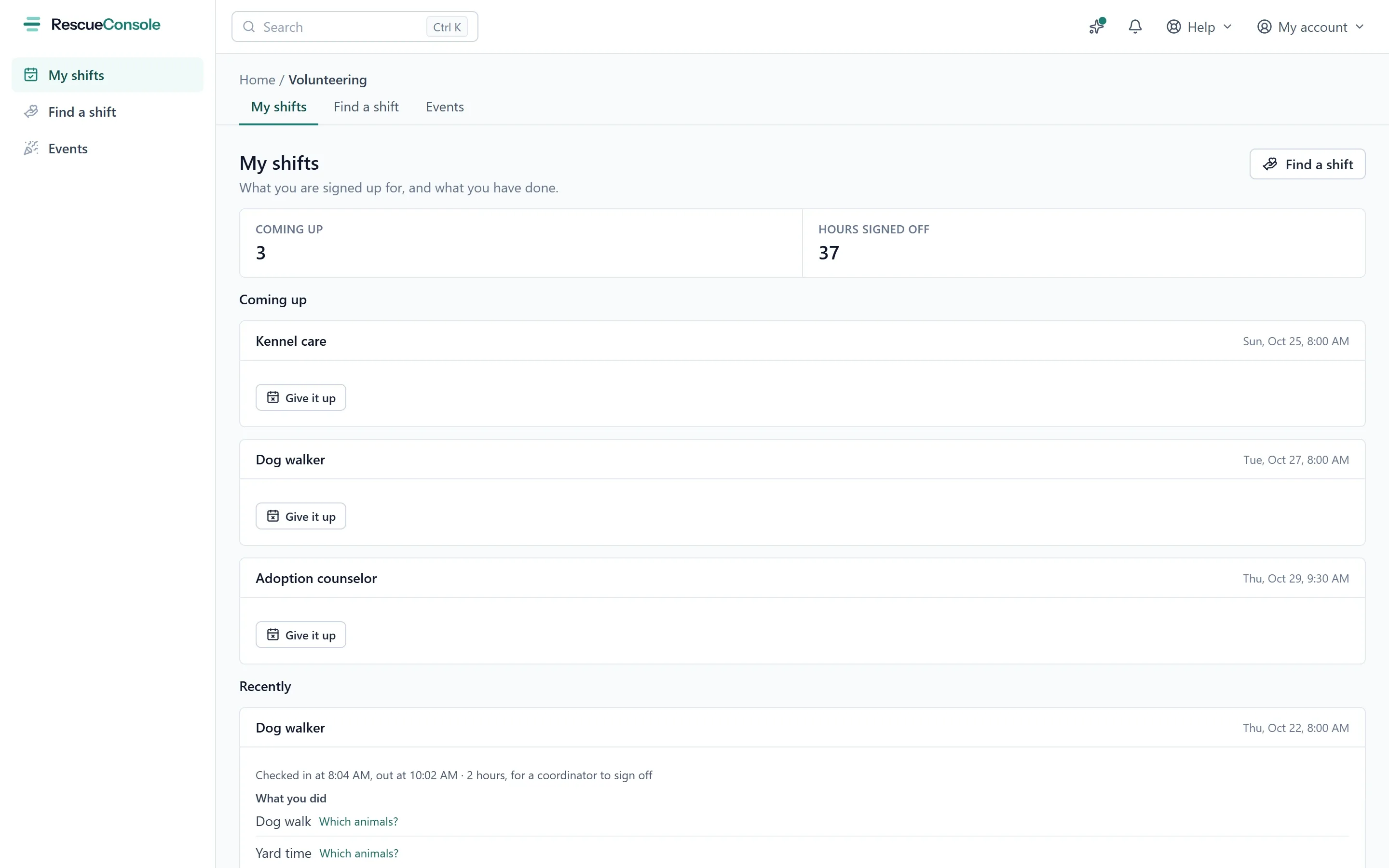
Task: Give up the Adoption counselor shift
Action: tap(301, 635)
